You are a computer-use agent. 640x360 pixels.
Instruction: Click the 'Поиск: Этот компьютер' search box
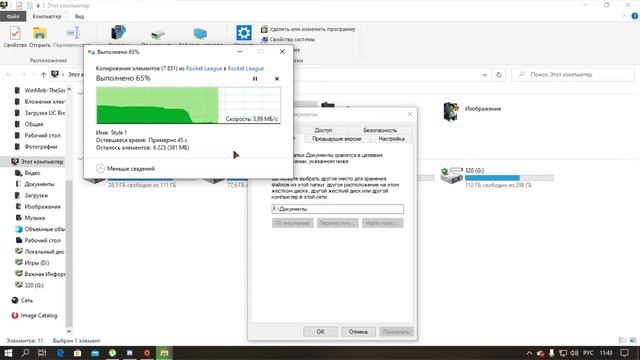click(x=573, y=75)
